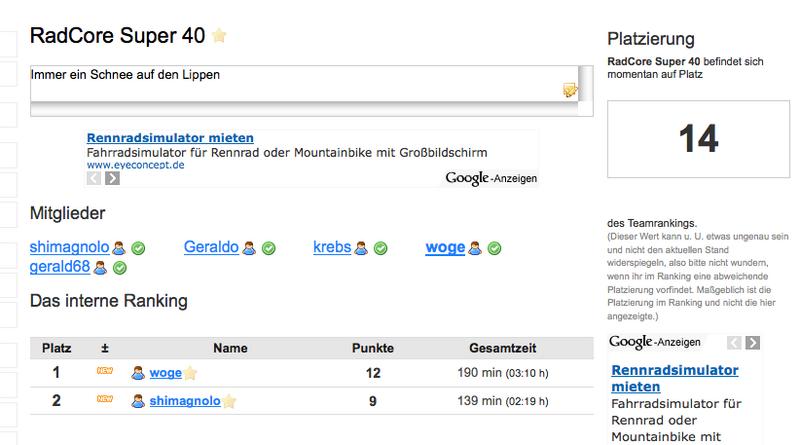Click the user icon next to Geraldo
This screenshot has height=445, width=800.
pos(250,248)
